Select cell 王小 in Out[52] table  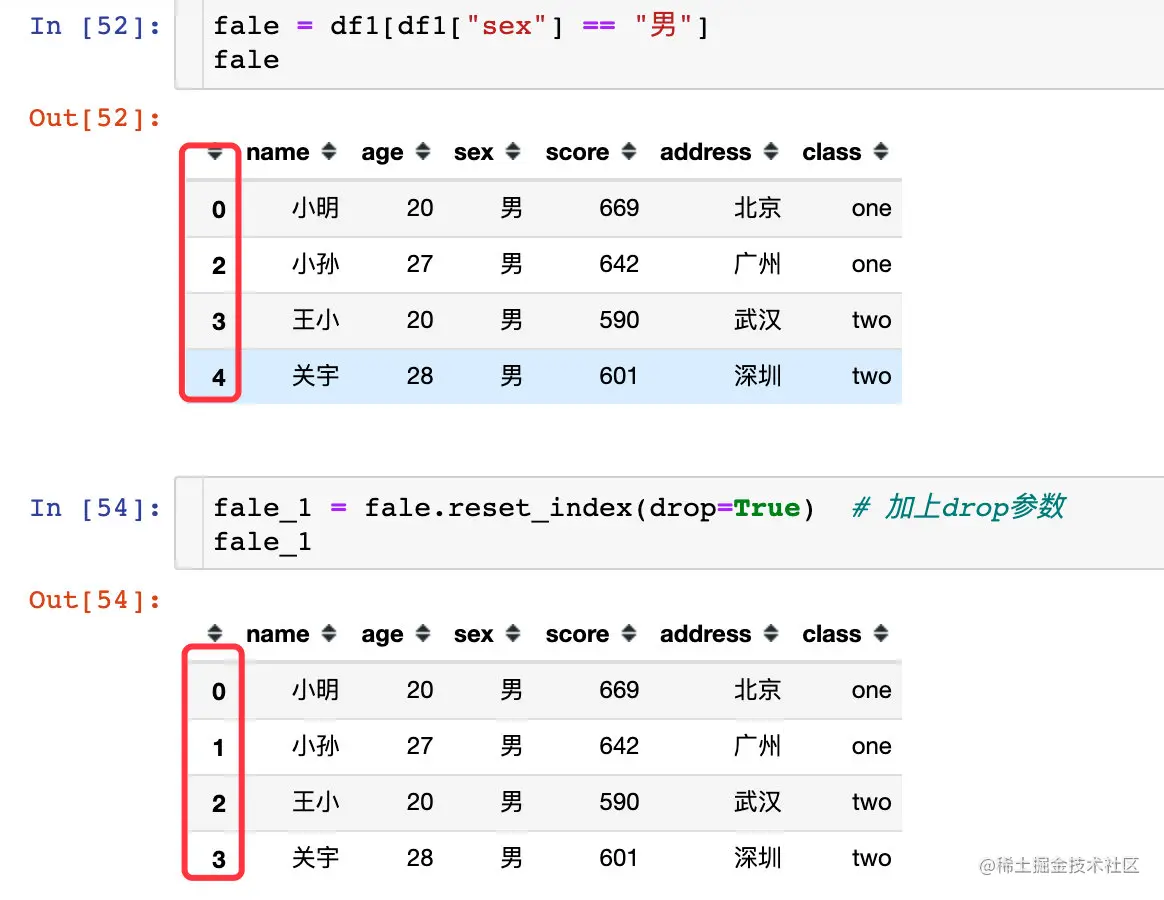tap(315, 320)
